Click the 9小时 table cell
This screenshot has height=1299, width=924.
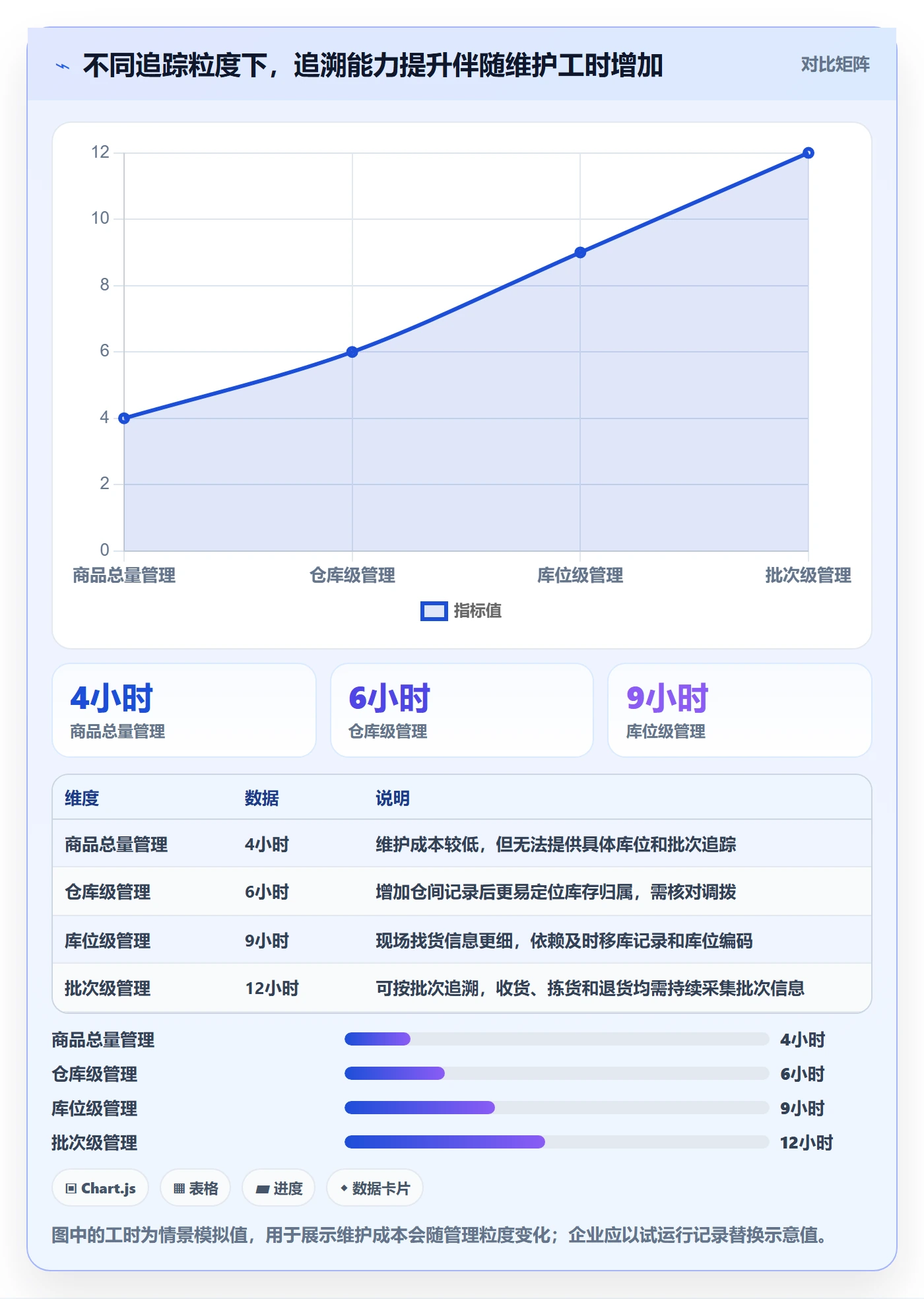pyautogui.click(x=267, y=941)
